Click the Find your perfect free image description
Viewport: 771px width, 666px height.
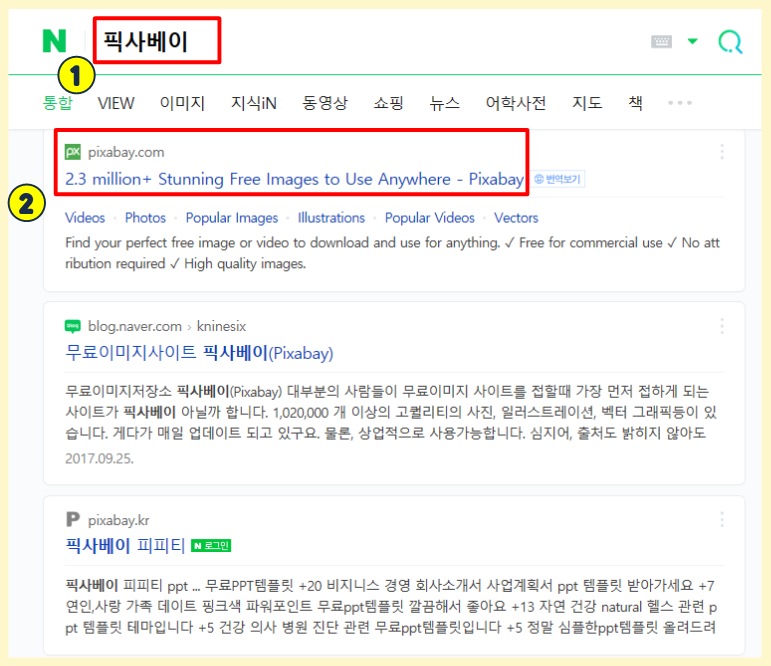tap(392, 253)
